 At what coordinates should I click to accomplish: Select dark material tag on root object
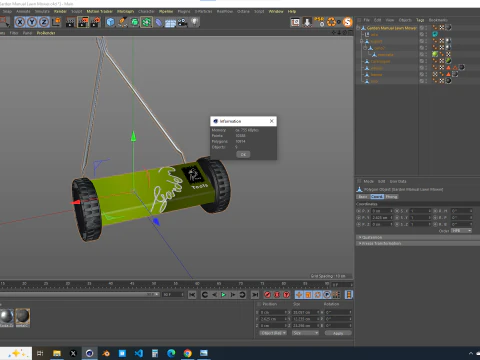click(x=449, y=27)
